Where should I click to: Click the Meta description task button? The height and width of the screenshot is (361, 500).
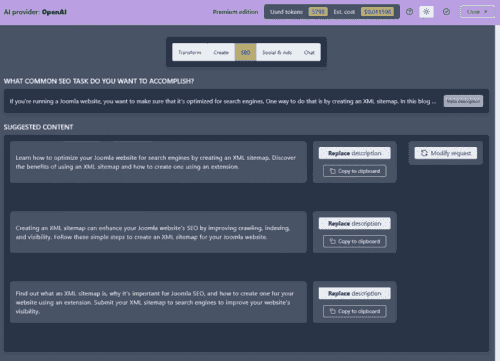click(463, 101)
